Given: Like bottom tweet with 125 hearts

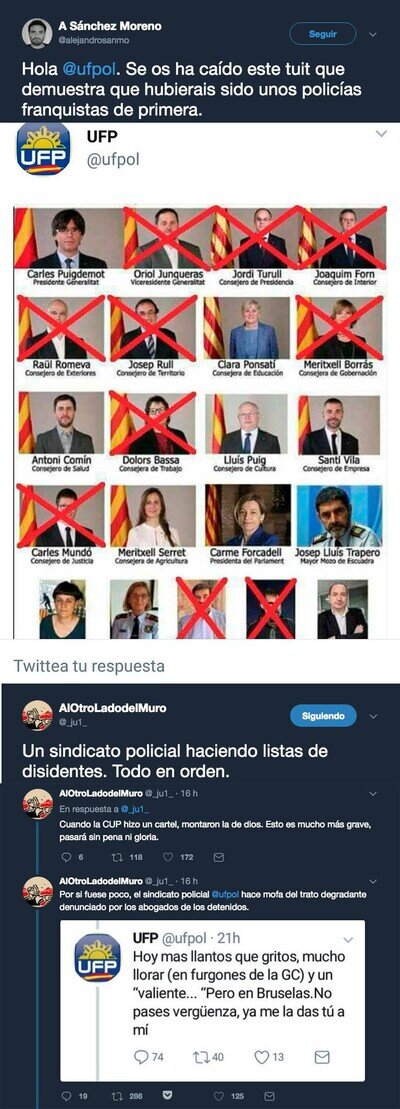Looking at the screenshot, I should click(x=219, y=1096).
